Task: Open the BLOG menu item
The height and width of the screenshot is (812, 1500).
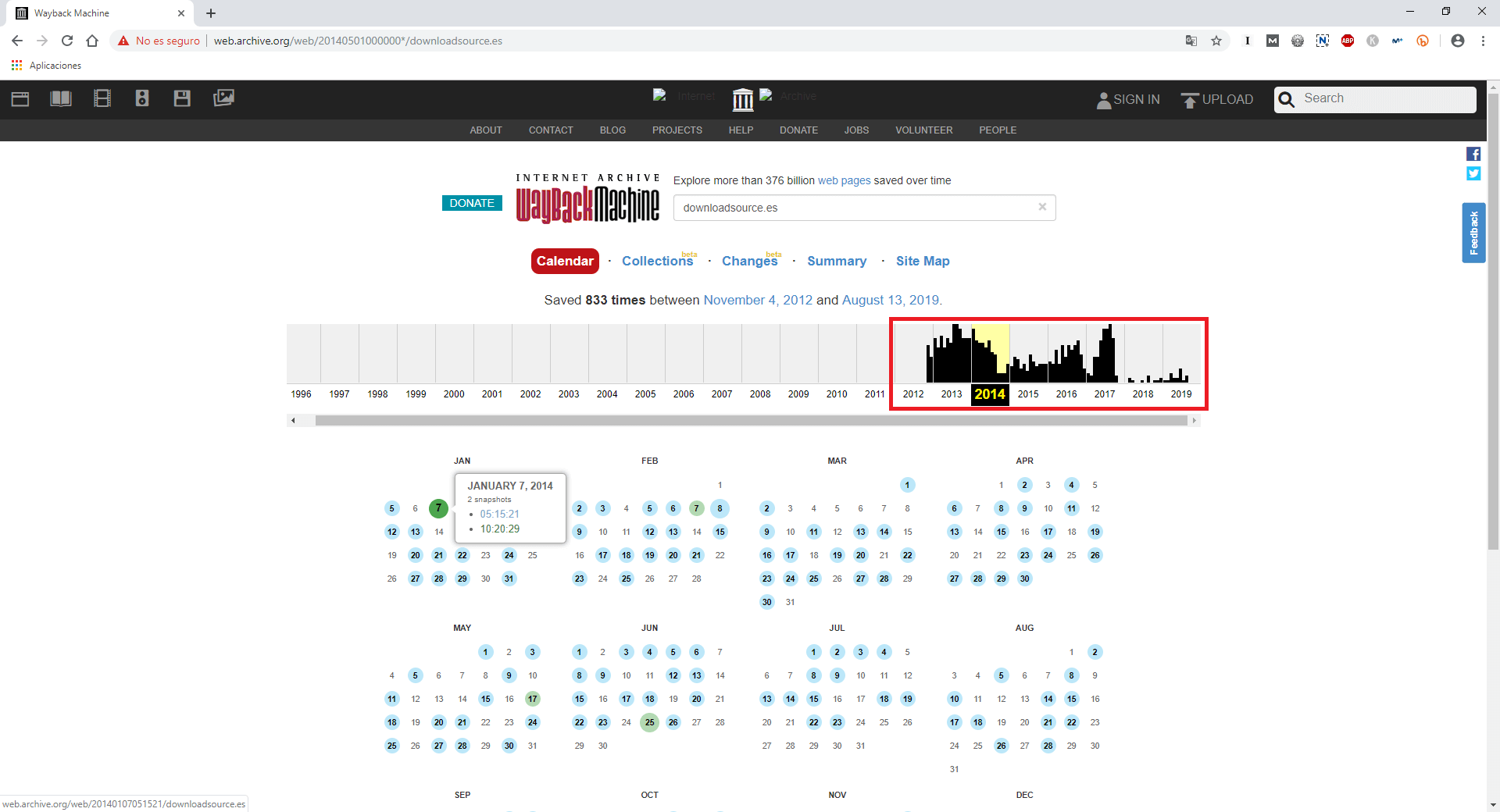Action: tap(612, 130)
